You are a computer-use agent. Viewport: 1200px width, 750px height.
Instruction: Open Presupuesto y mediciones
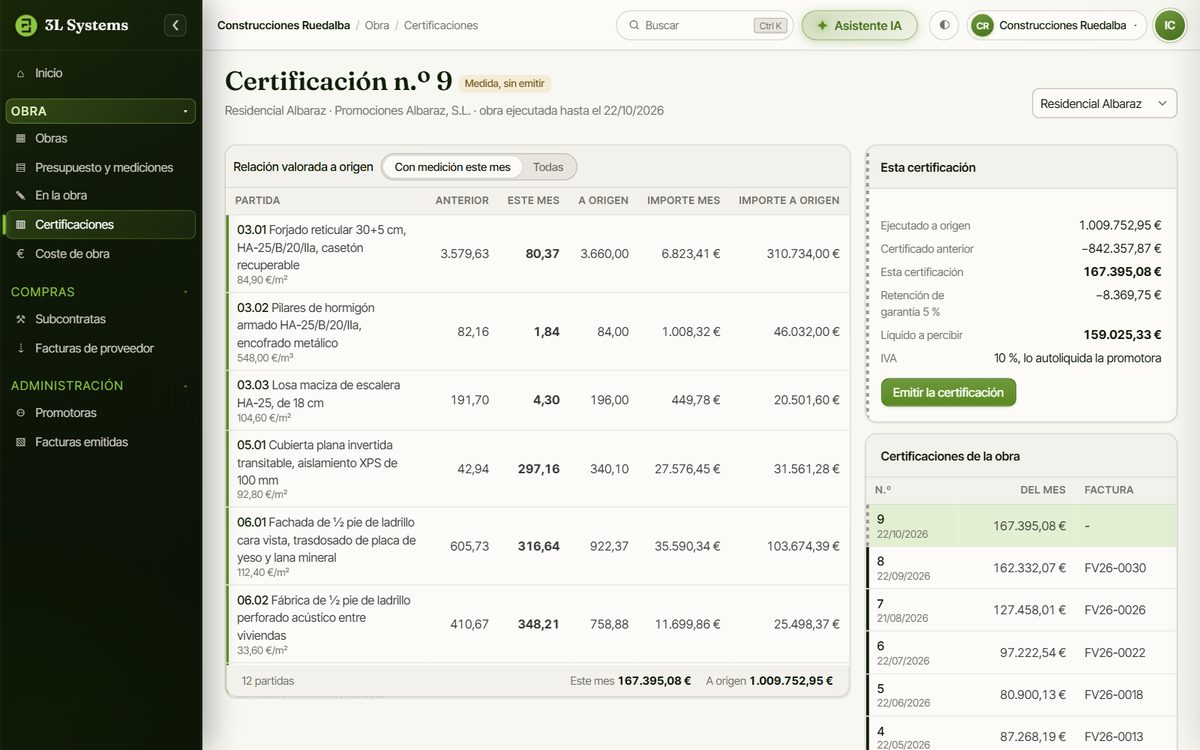(100, 167)
